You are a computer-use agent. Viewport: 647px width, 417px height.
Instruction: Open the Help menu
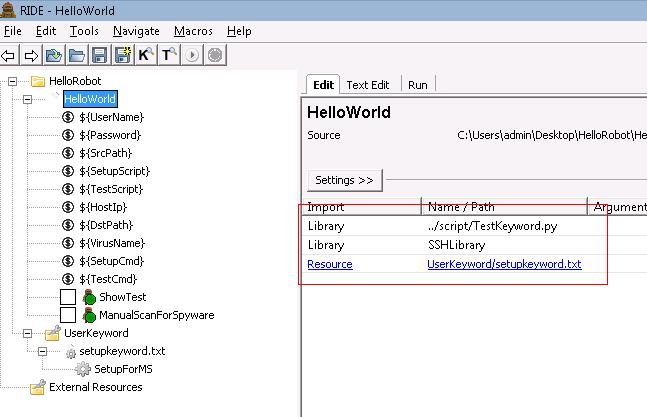pos(239,31)
